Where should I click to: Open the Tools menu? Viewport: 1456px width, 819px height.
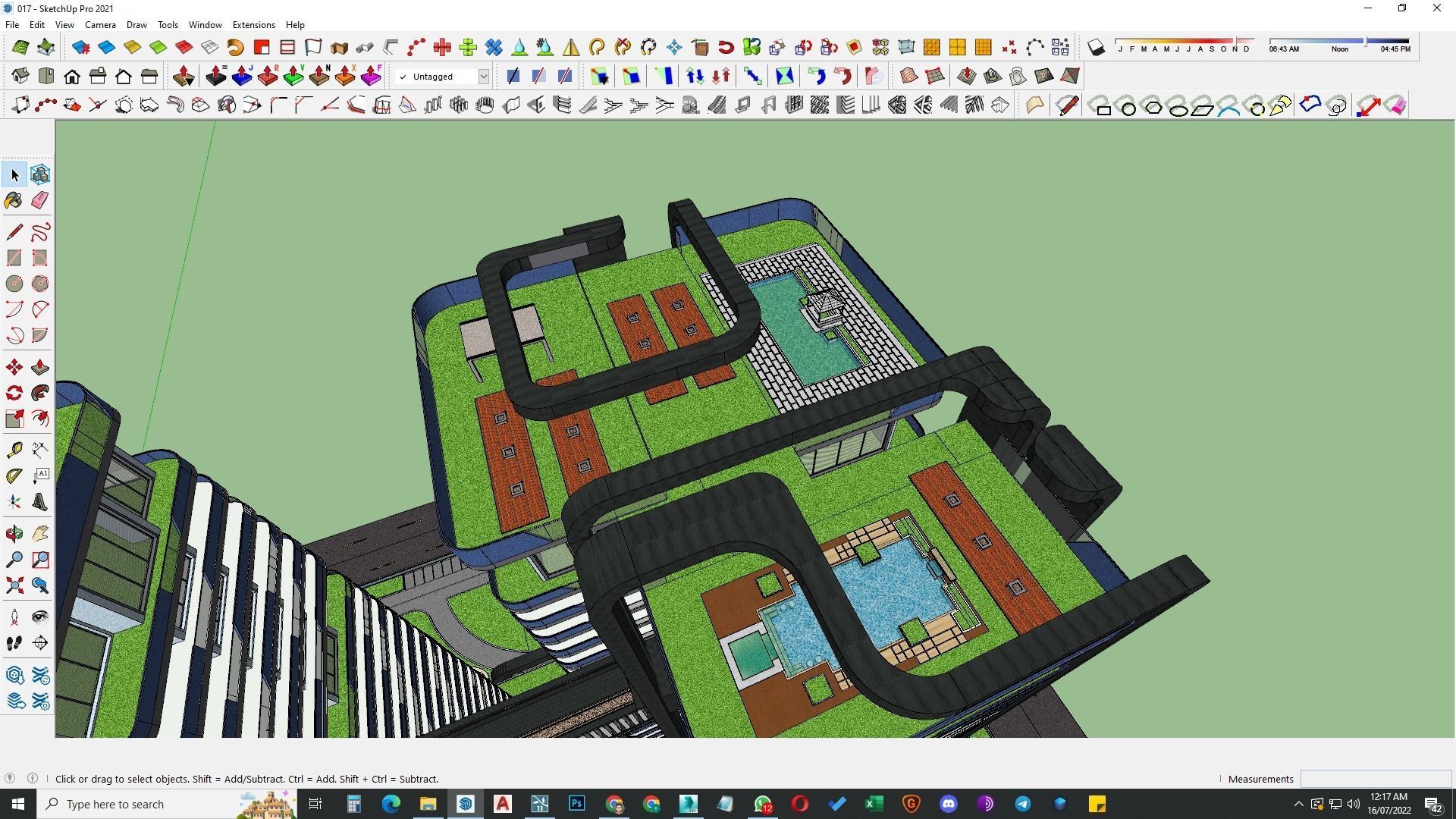[168, 25]
